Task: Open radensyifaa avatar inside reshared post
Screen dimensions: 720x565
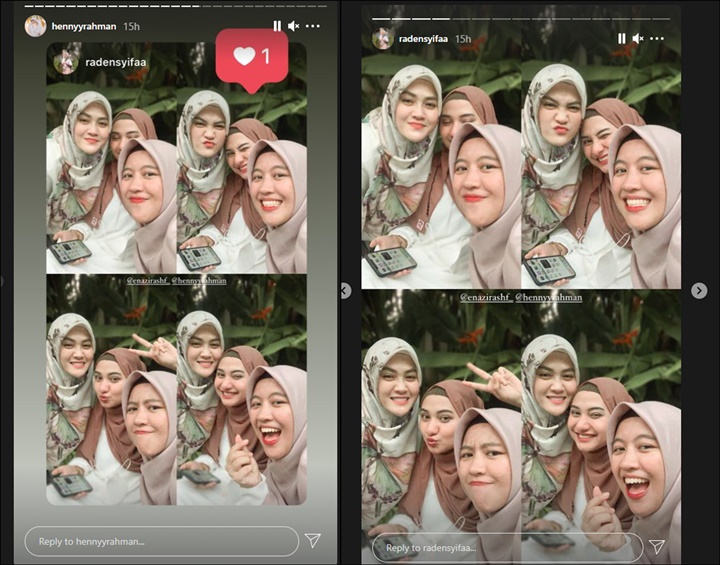Action: point(66,62)
